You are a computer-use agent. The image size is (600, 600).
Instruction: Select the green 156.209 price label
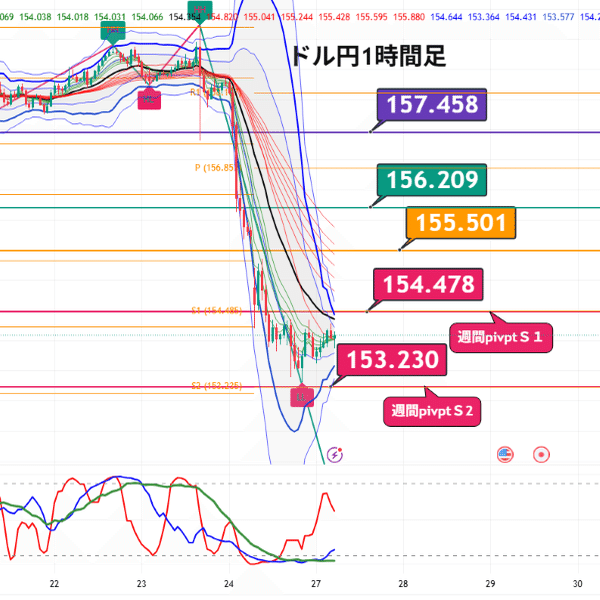[432, 180]
